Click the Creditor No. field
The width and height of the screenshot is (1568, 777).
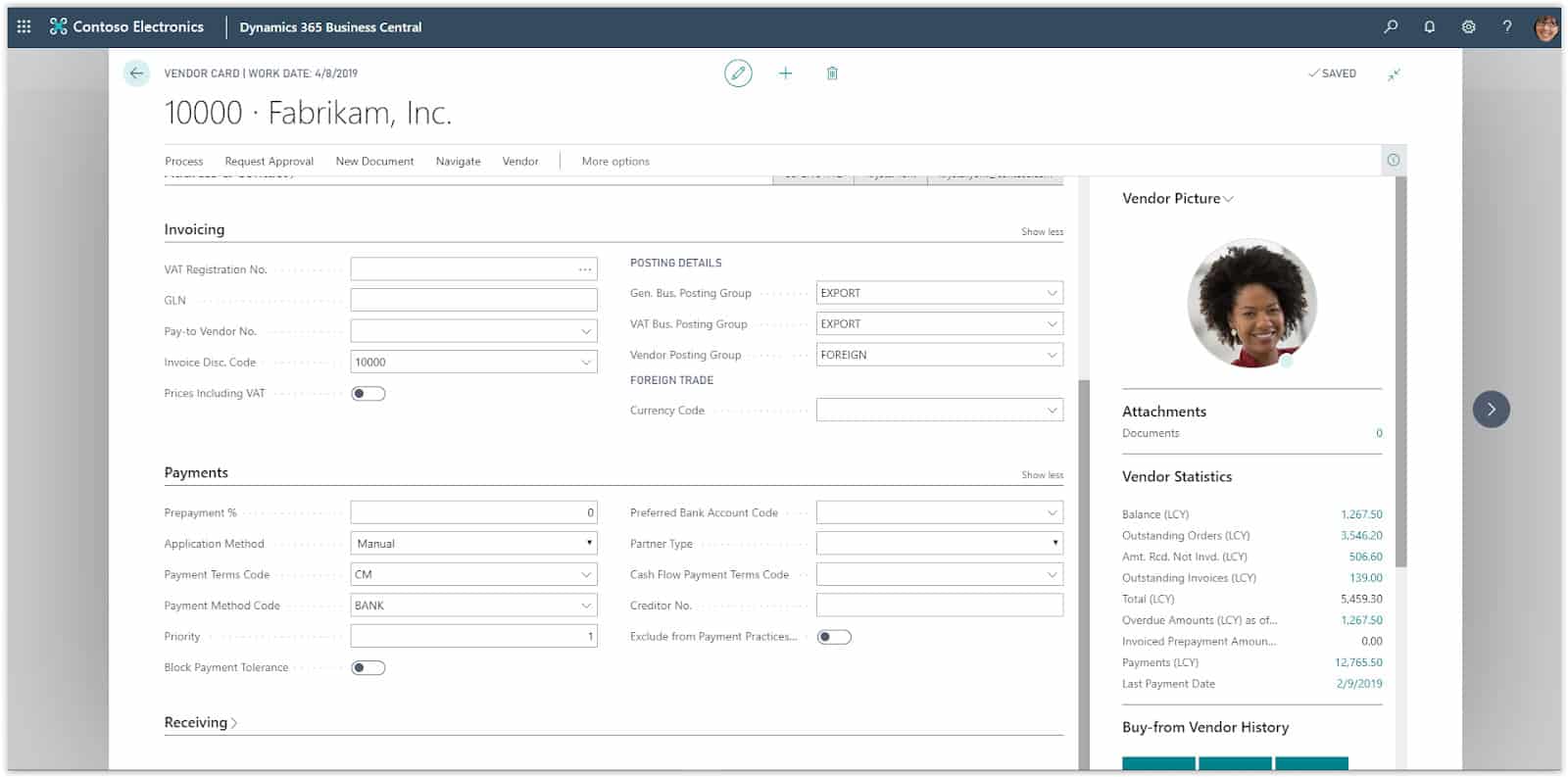coord(940,606)
